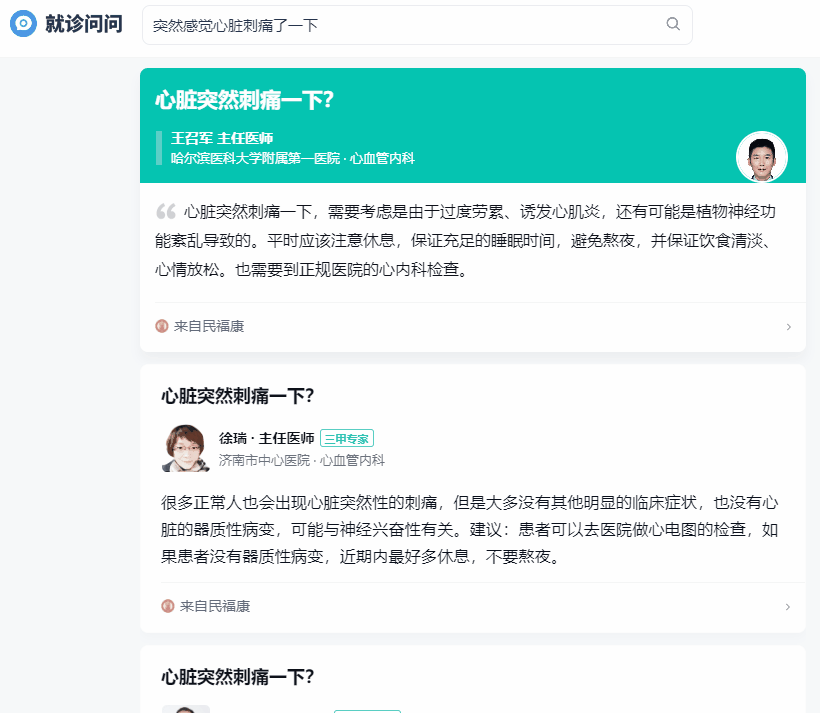
Task: Click doctor name 王召军 主任医师
Action: coord(222,138)
